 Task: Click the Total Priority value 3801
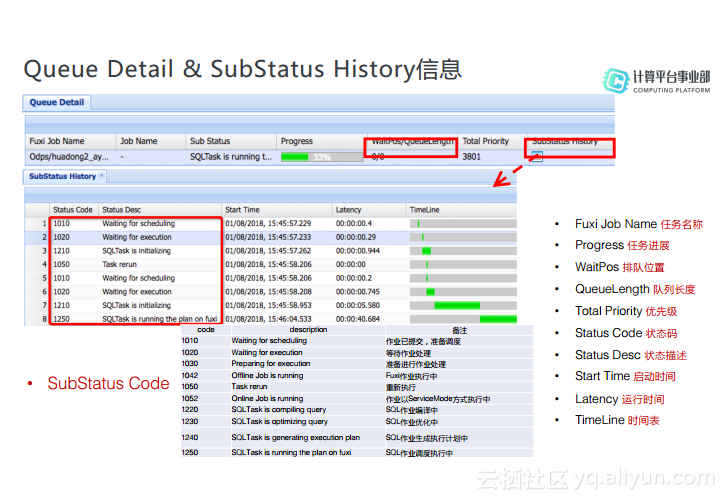(471, 157)
